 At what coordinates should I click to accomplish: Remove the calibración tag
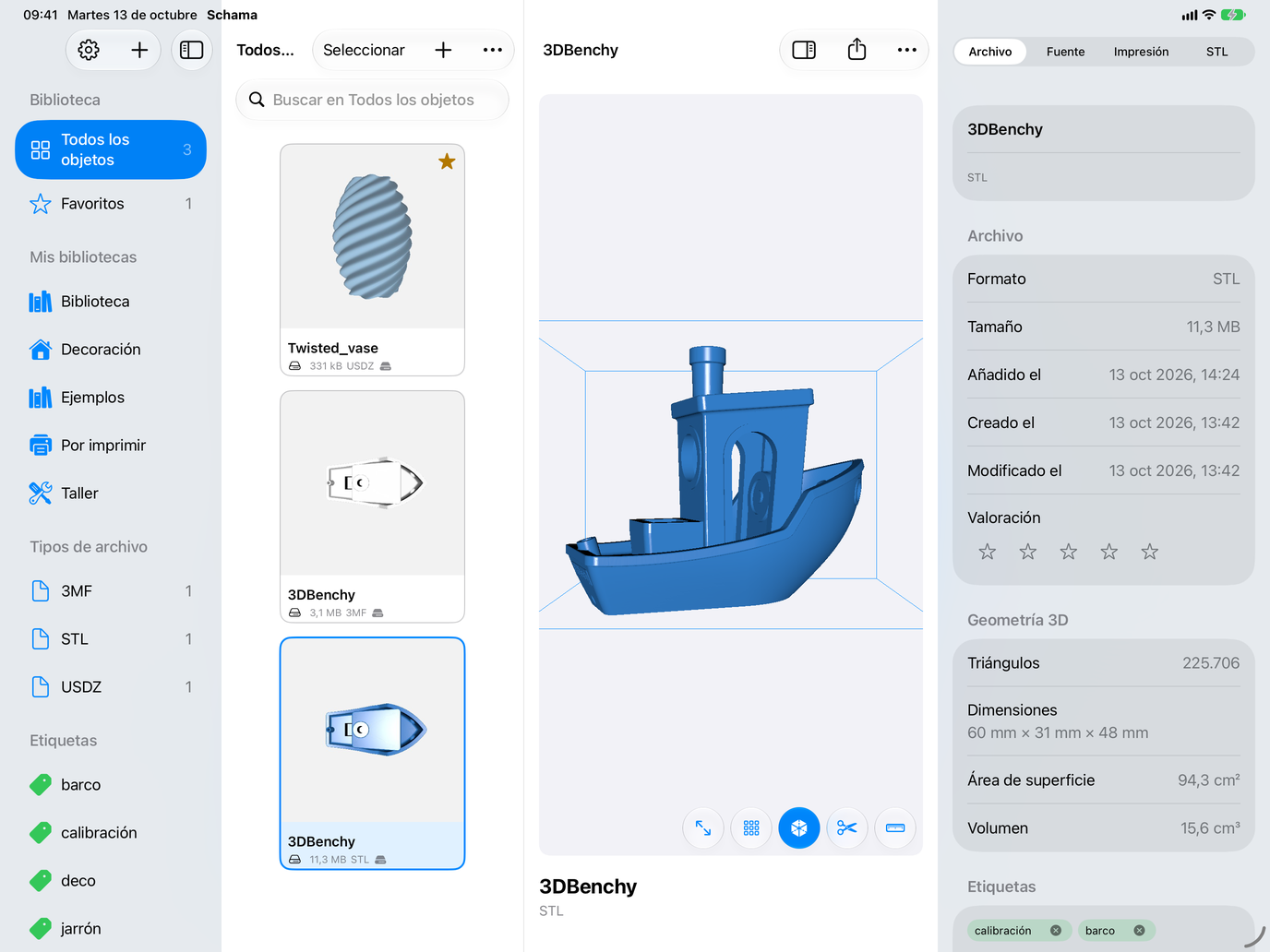[x=1056, y=931]
